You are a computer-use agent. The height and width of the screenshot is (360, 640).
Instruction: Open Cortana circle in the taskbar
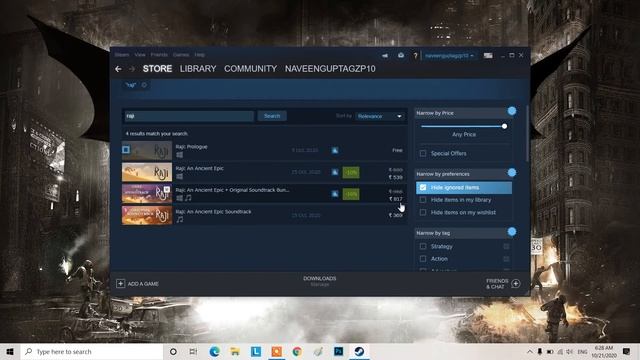(173, 351)
